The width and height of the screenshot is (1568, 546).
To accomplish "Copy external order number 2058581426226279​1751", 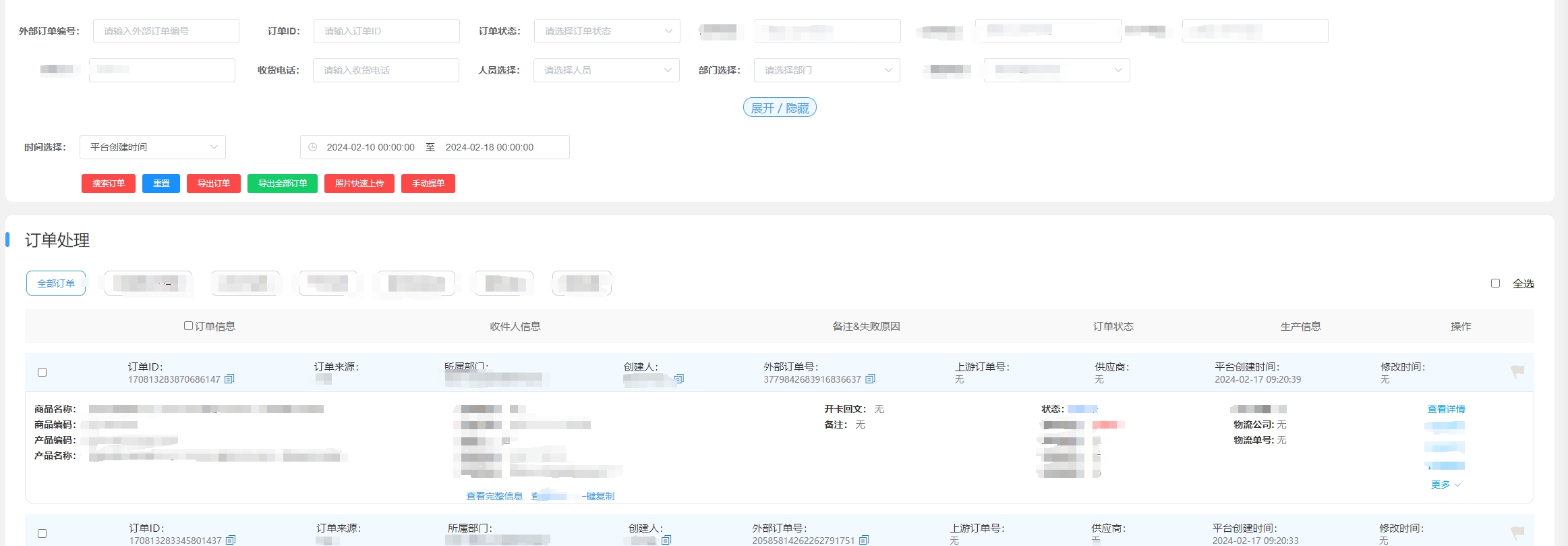I will [864, 540].
